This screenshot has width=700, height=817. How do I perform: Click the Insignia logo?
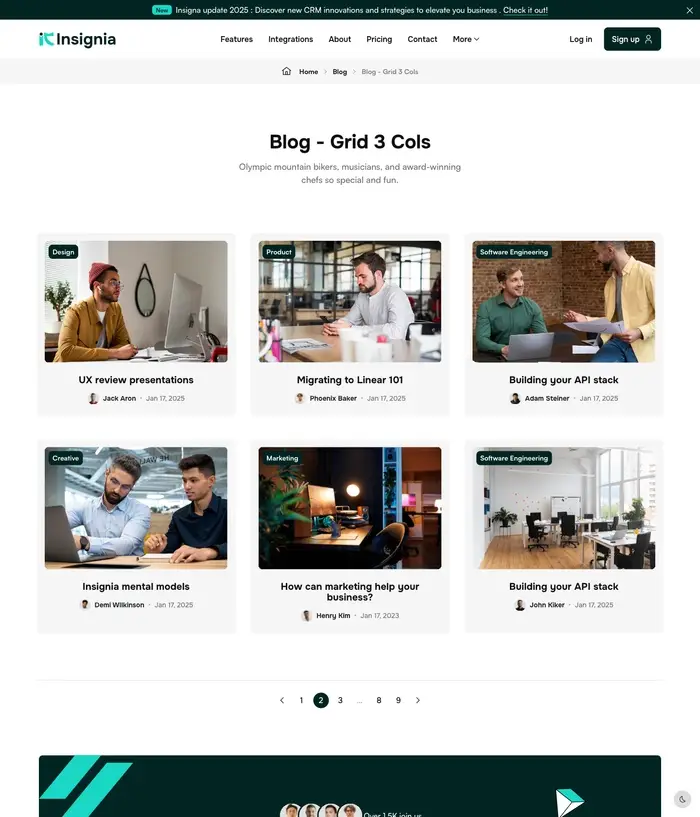pos(77,39)
